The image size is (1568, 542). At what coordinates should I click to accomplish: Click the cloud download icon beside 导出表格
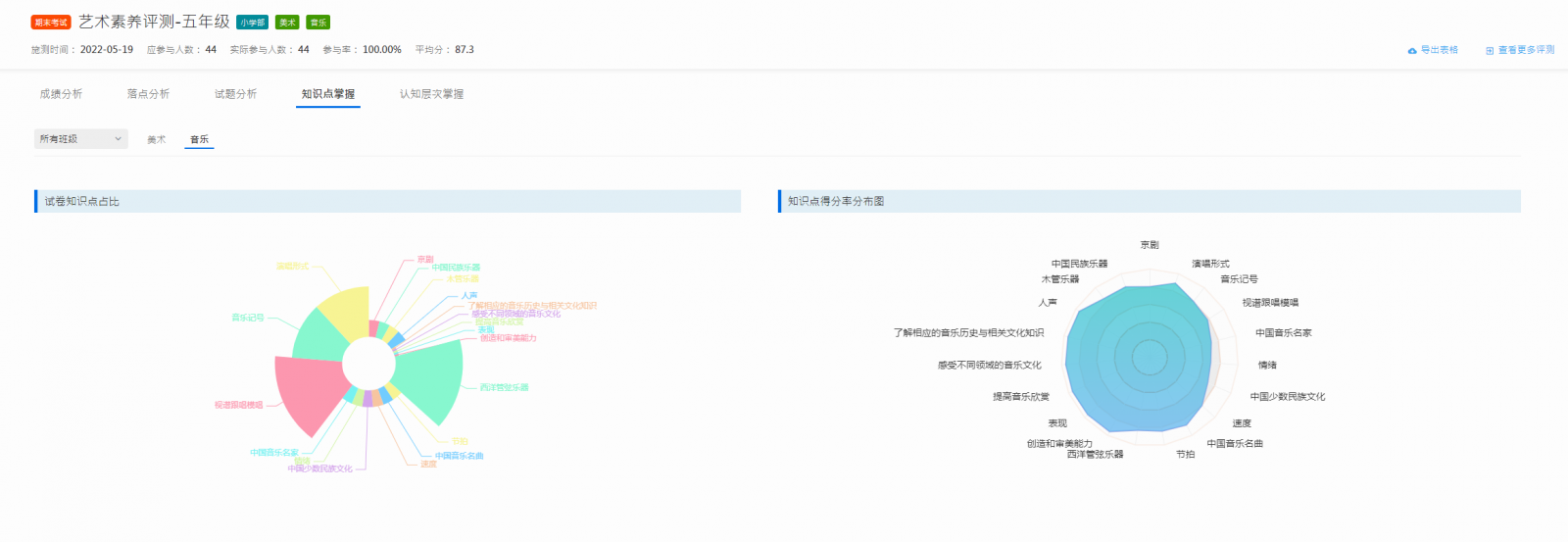1412,50
